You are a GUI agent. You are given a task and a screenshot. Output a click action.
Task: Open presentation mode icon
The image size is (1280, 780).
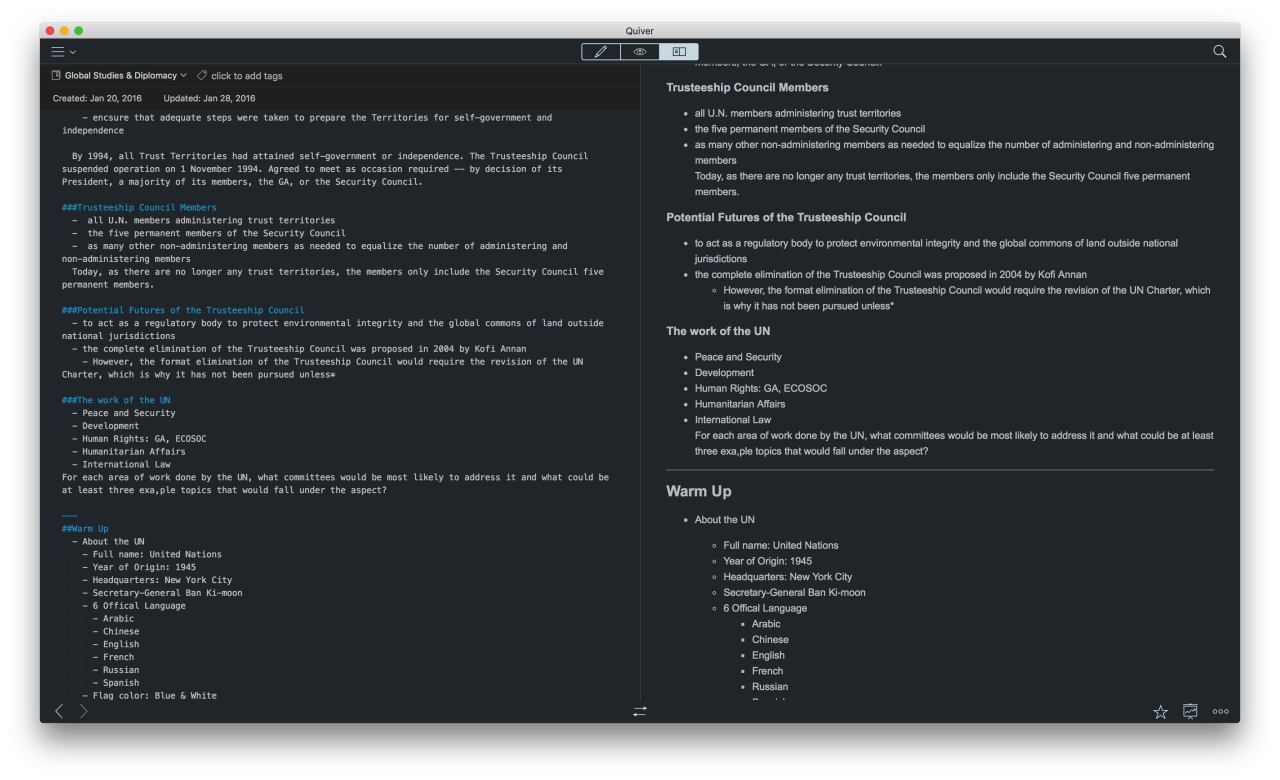(x=1190, y=711)
